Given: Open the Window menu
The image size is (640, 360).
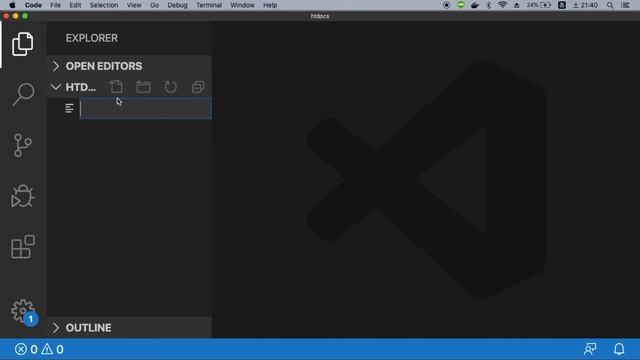Looking at the screenshot, I should [242, 5].
